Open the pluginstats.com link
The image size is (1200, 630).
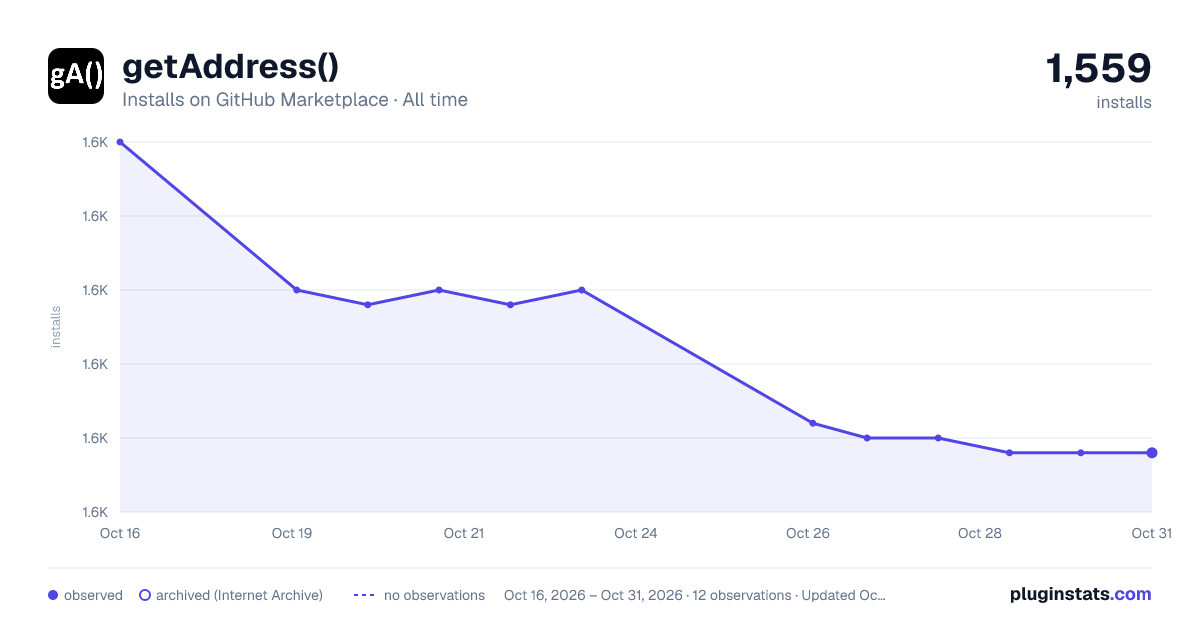1081,594
